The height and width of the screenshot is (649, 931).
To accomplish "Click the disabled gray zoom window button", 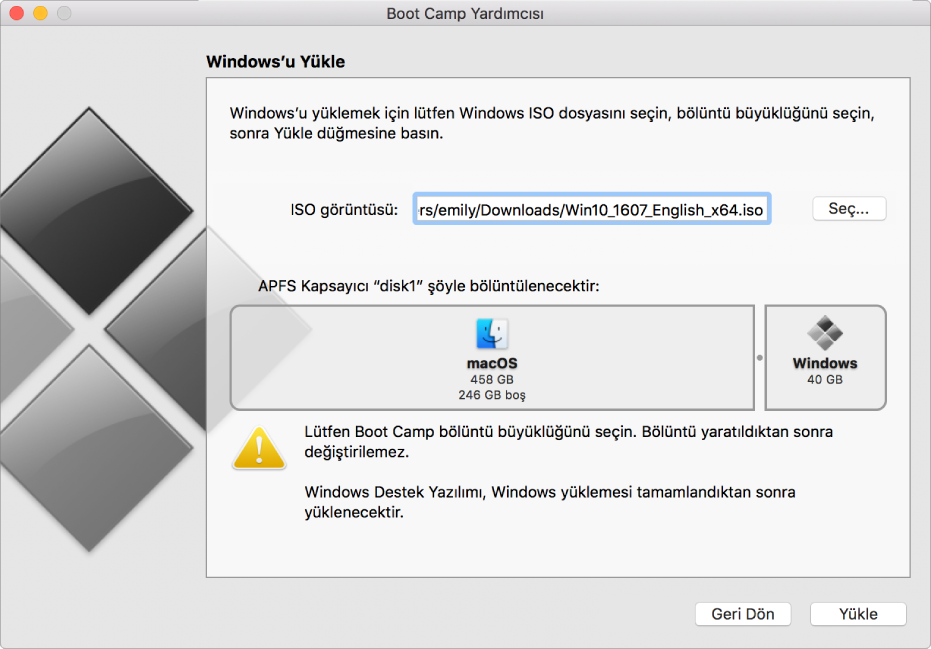I will 64,13.
